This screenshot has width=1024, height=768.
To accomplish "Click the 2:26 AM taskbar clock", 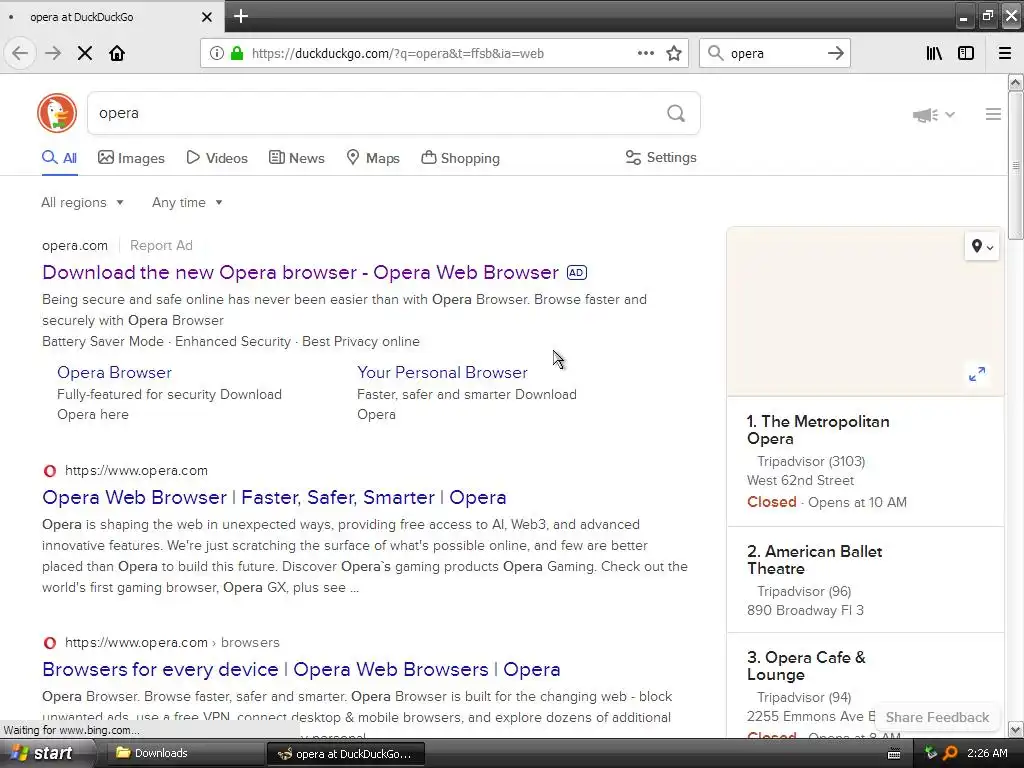I will click(987, 753).
